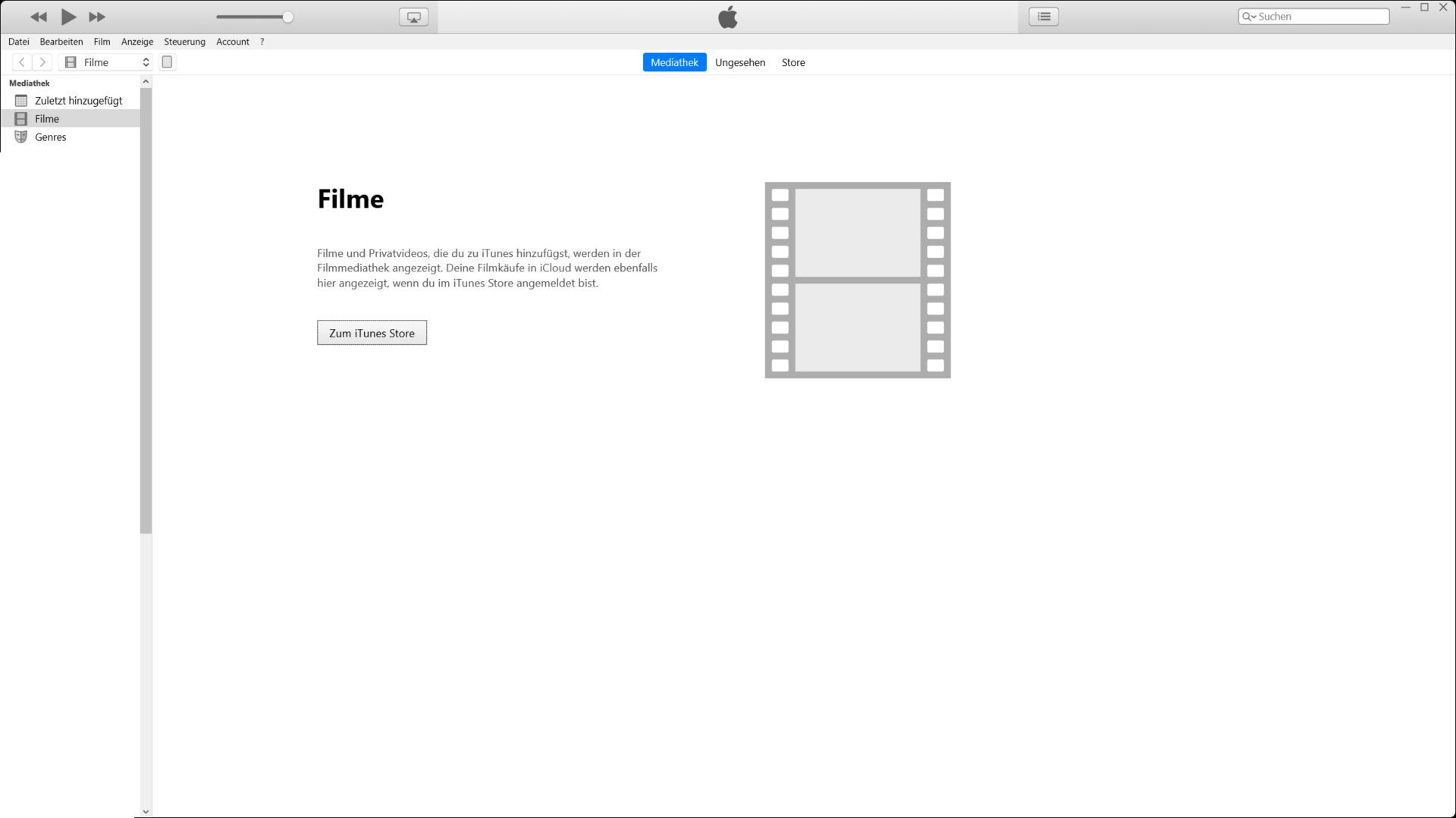The width and height of the screenshot is (1456, 818).
Task: Minimize the iTunes window
Action: (1405, 8)
